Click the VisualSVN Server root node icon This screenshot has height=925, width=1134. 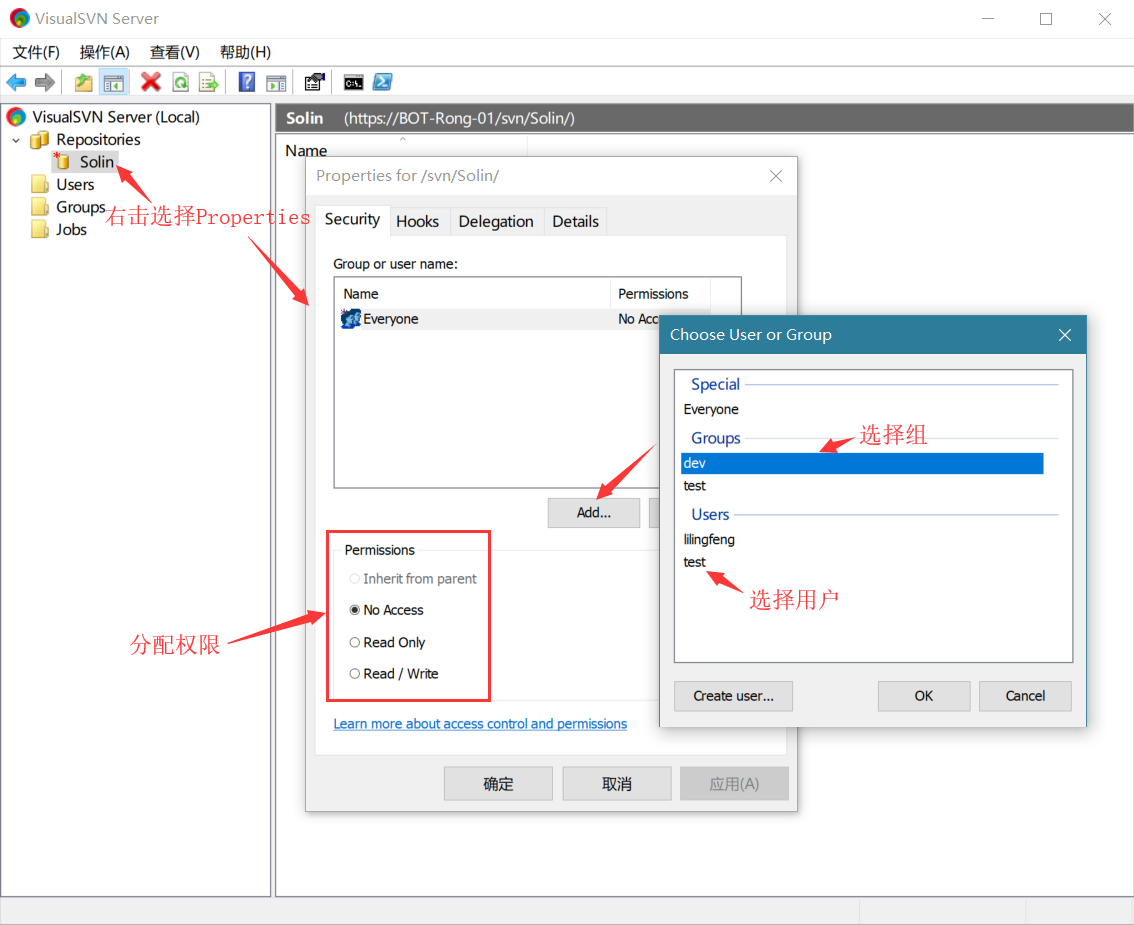pos(17,117)
